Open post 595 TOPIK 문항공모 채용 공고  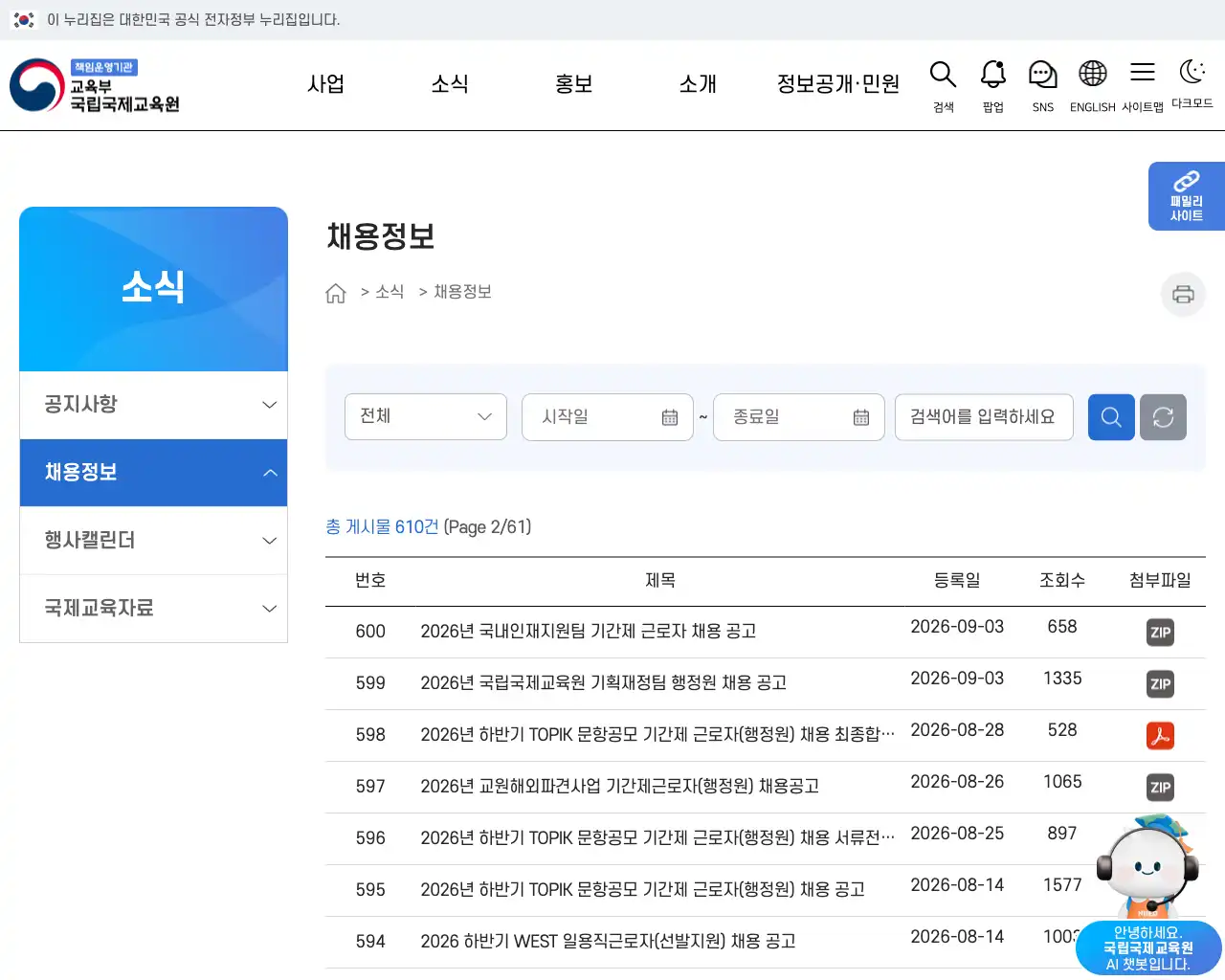(x=643, y=890)
